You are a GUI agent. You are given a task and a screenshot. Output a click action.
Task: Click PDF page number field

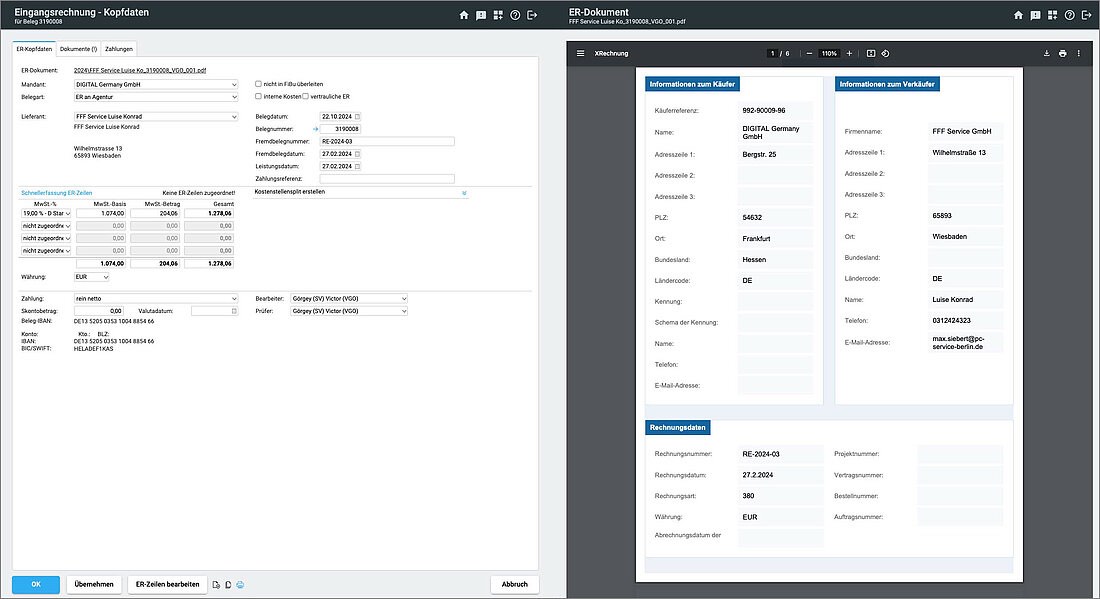pyautogui.click(x=772, y=53)
